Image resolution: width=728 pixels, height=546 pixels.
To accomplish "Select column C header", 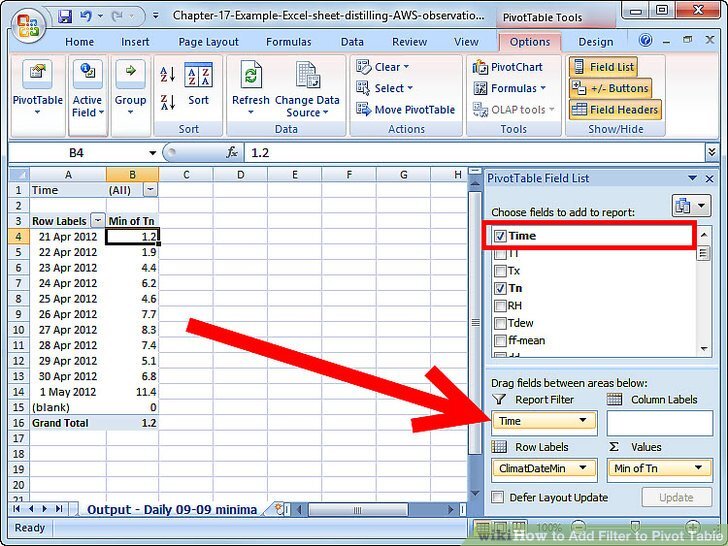I will click(x=186, y=175).
